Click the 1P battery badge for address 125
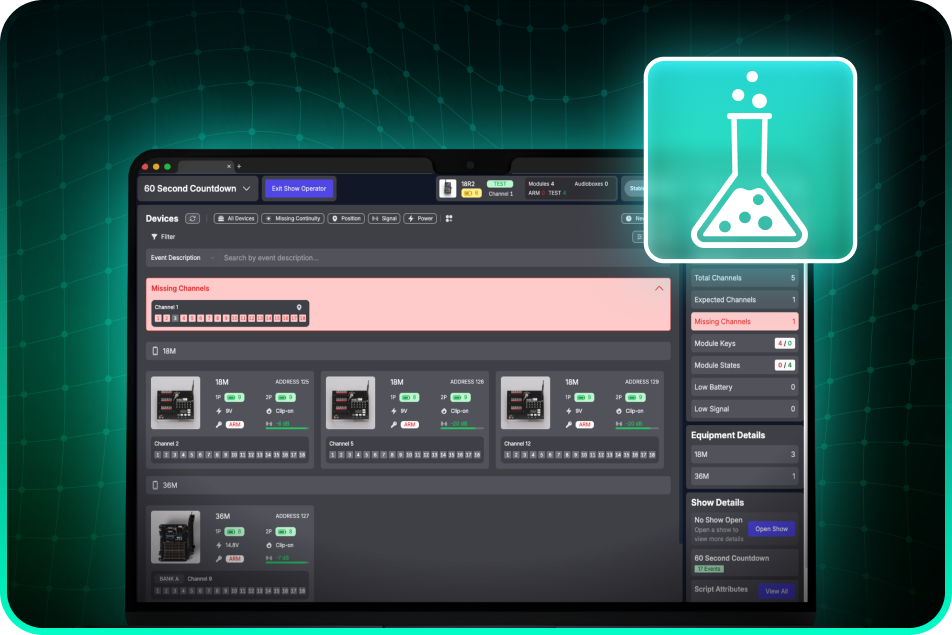This screenshot has width=952, height=635. click(234, 398)
